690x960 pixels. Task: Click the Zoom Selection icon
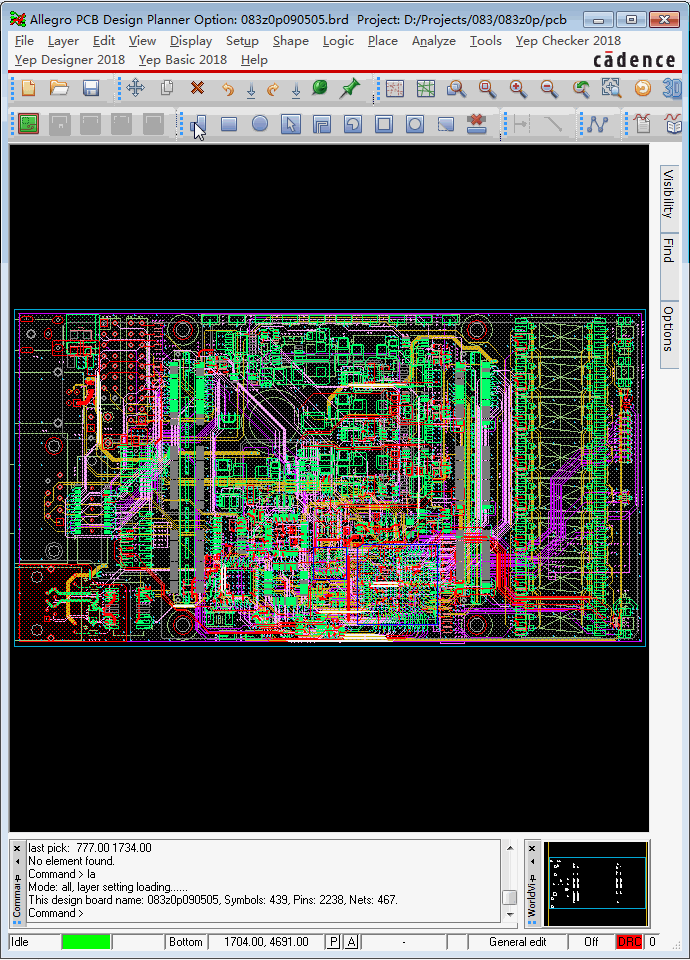point(611,89)
